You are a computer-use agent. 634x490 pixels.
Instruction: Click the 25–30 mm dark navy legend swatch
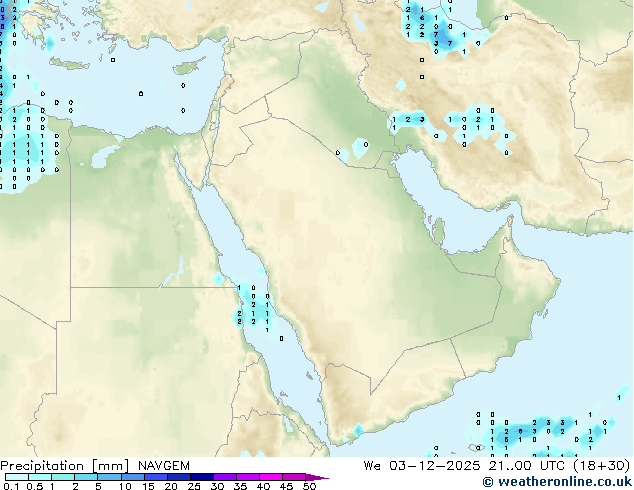click(202, 477)
